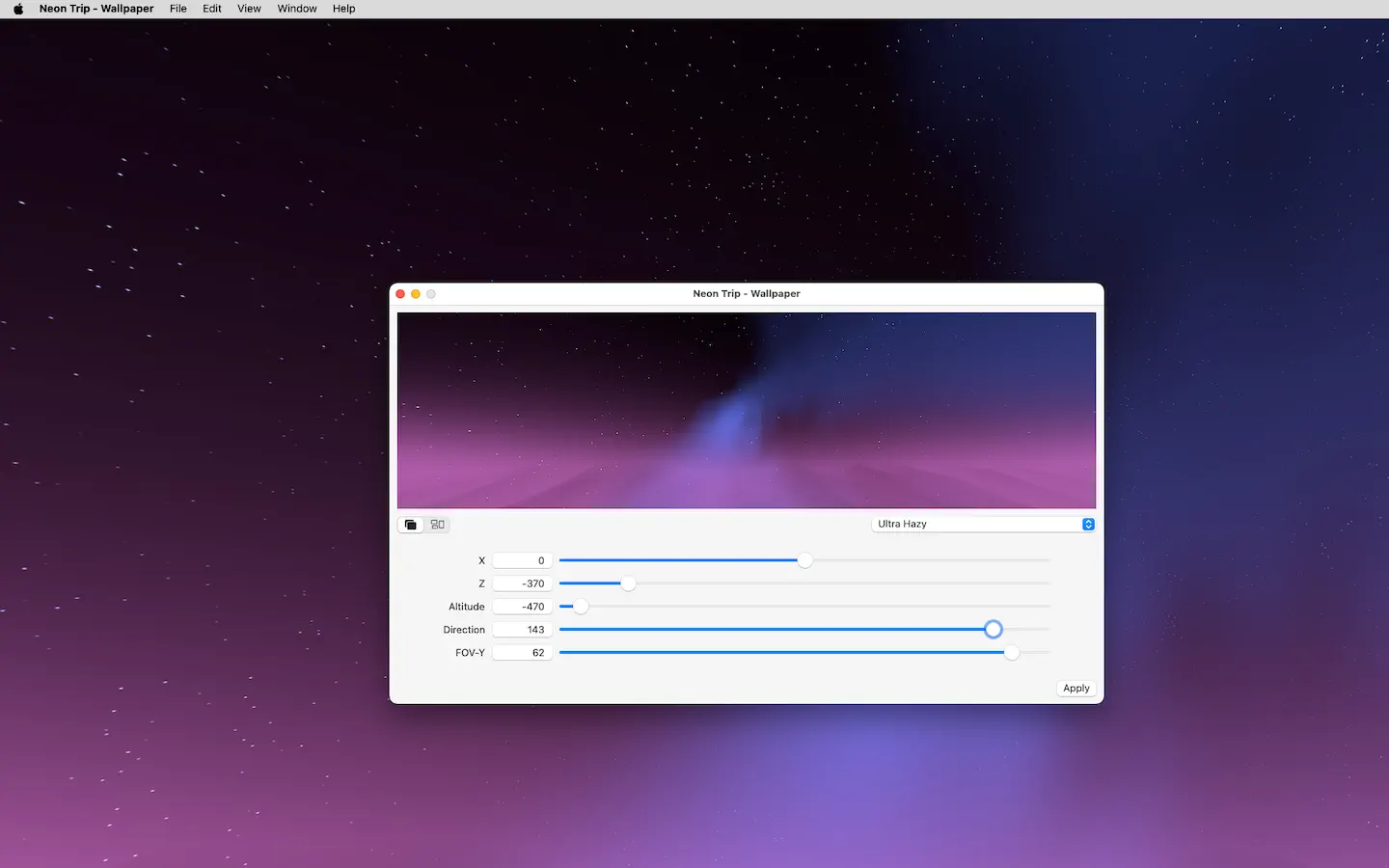Viewport: 1389px width, 868px height.
Task: Focus the X value field
Action: [x=522, y=560]
